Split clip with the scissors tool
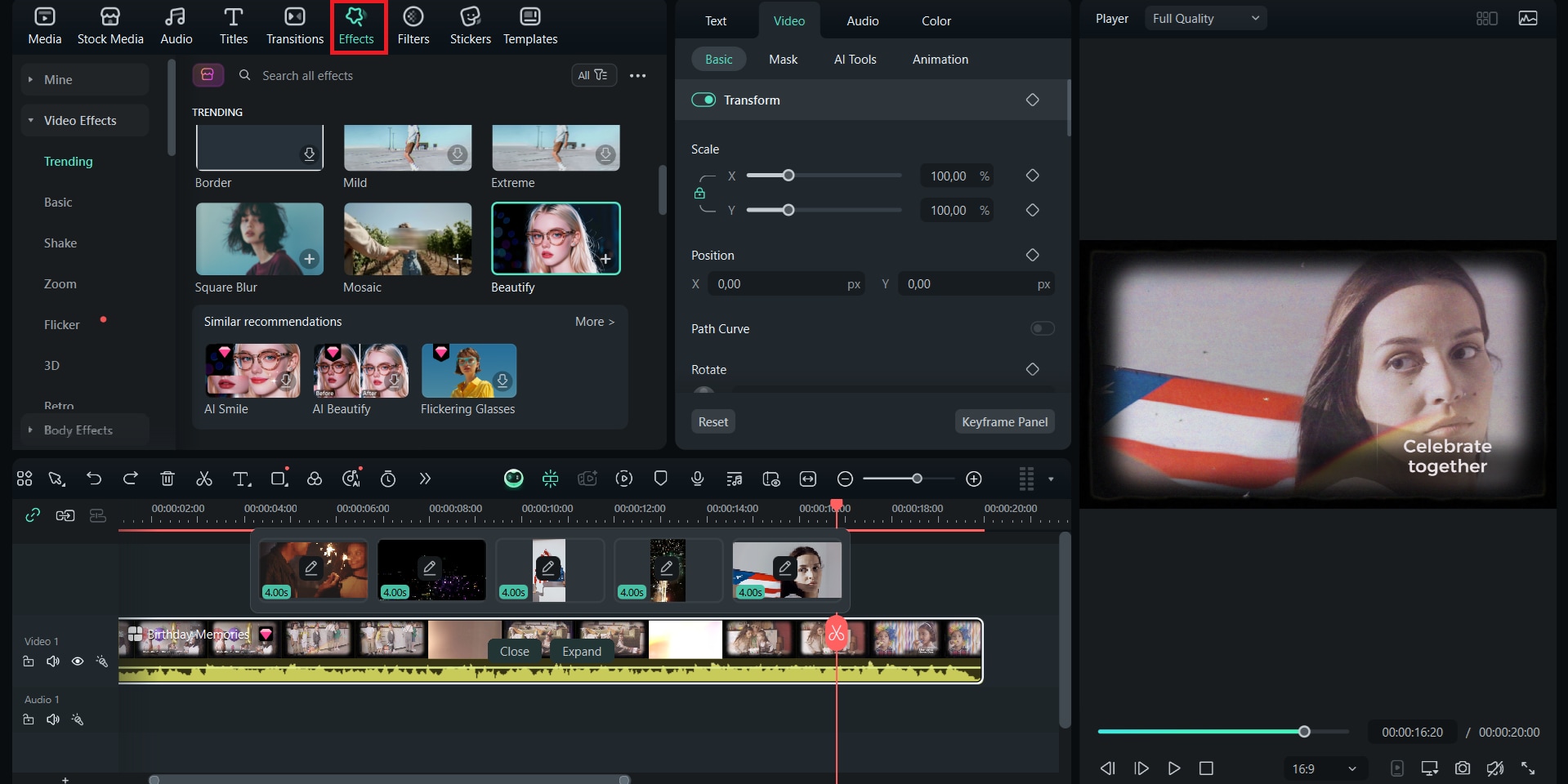 point(204,479)
